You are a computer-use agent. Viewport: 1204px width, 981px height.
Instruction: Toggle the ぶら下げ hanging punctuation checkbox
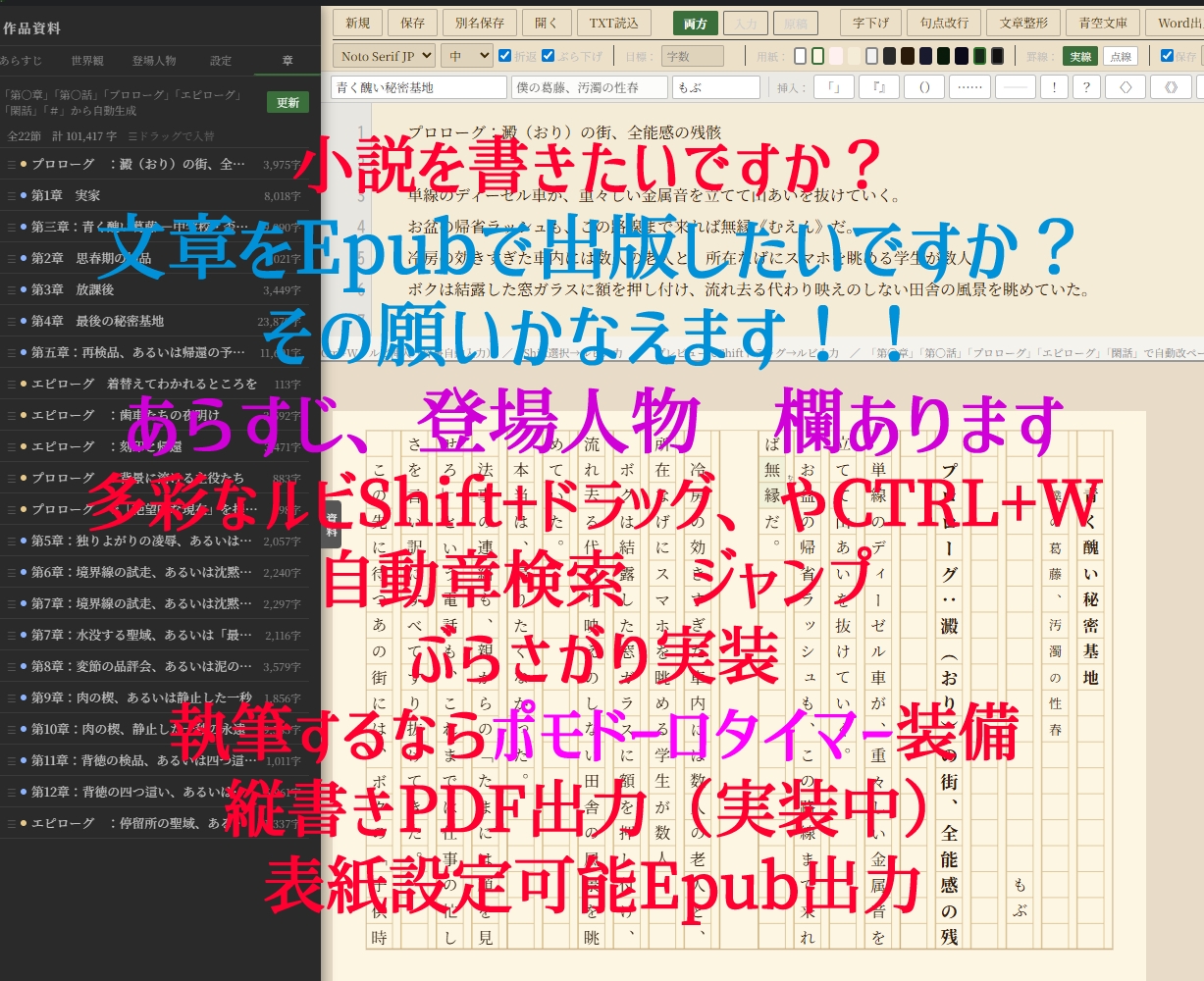tap(549, 56)
